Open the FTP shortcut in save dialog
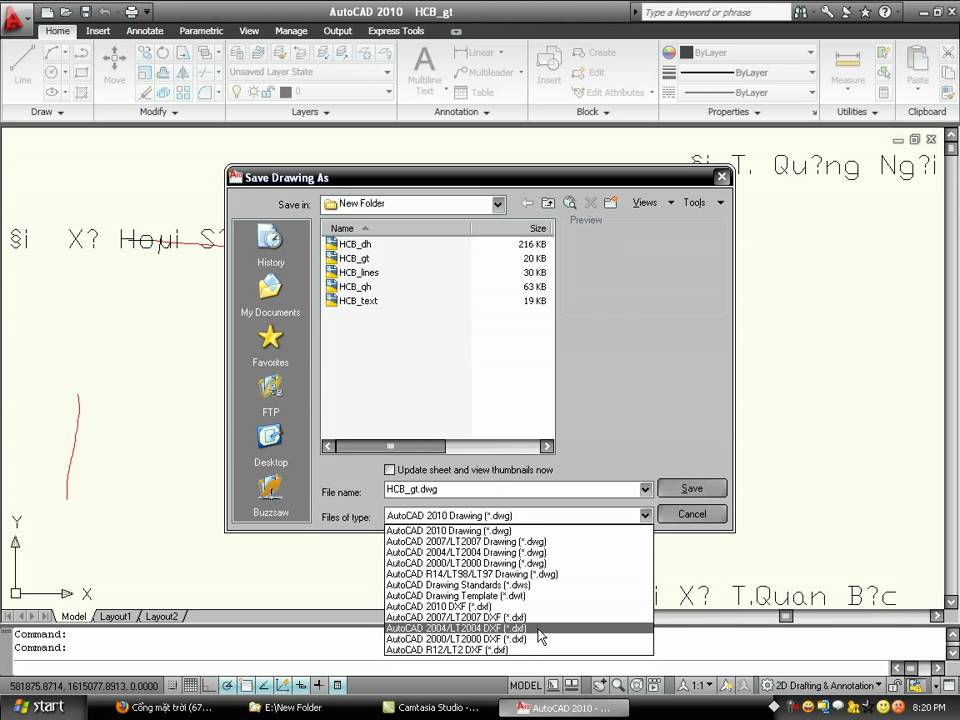The image size is (960, 720). pyautogui.click(x=270, y=396)
